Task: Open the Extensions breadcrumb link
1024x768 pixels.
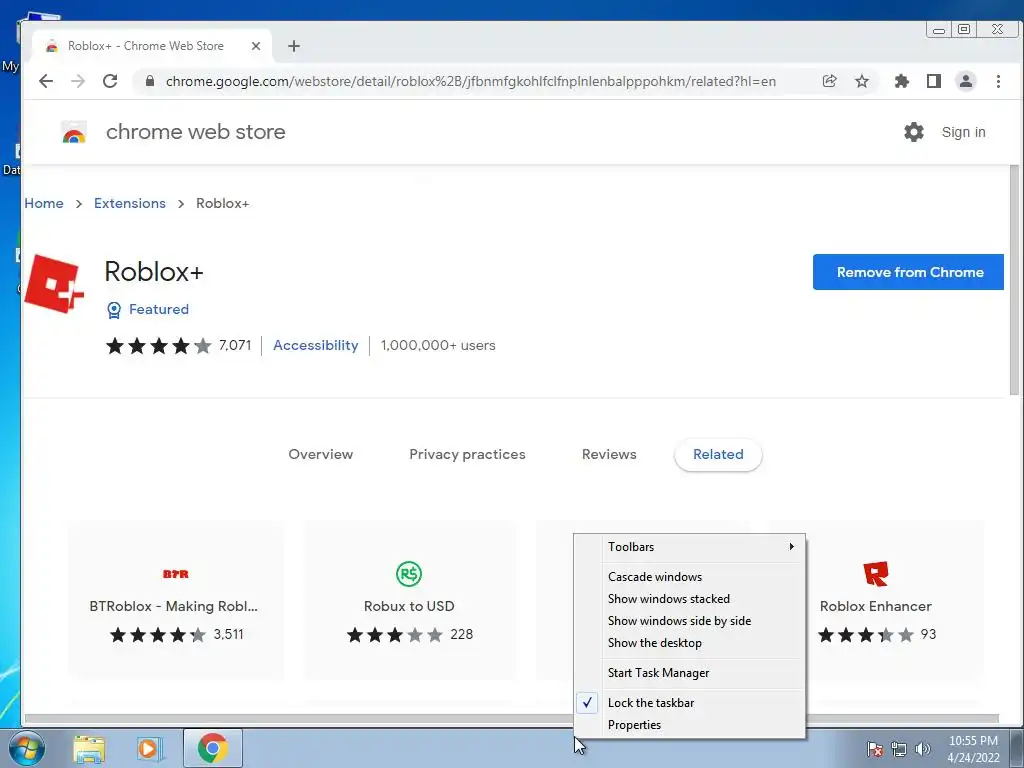Action: click(x=130, y=203)
